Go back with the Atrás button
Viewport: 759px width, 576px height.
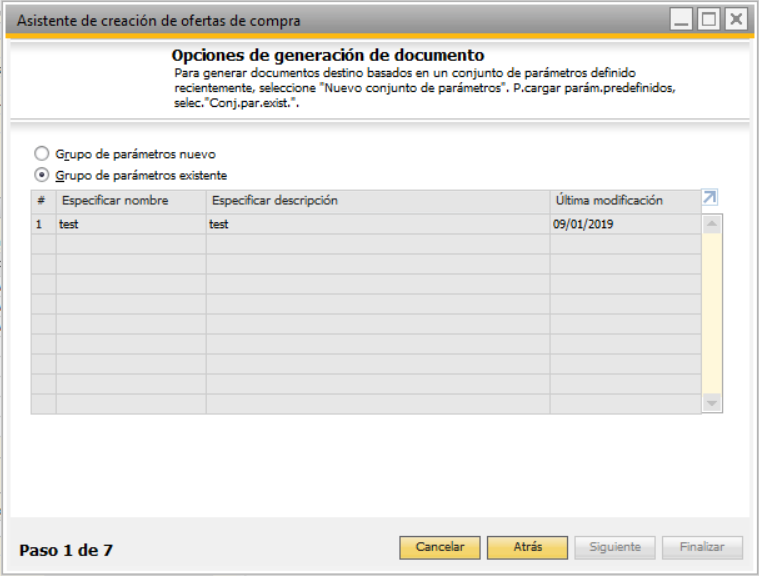click(527, 547)
